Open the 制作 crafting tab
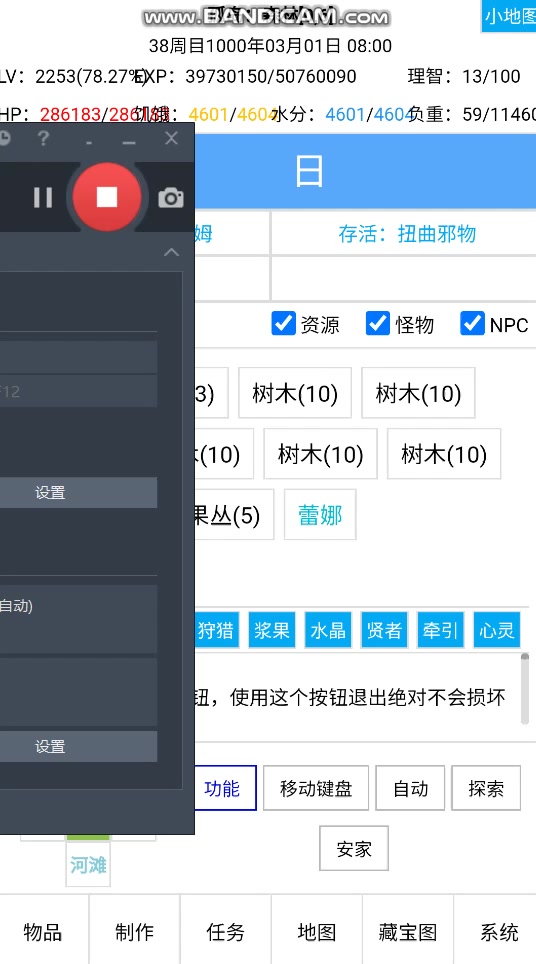536x964 pixels. pyautogui.click(x=134, y=931)
